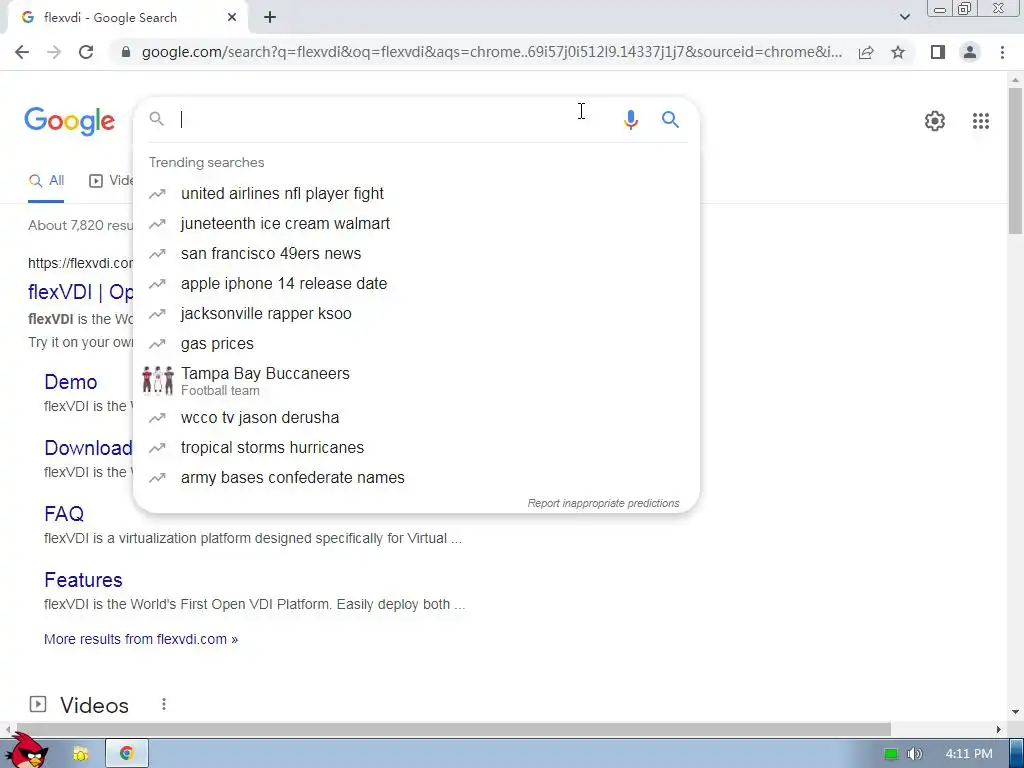Viewport: 1024px width, 768px height.
Task: Switch to the All results tab
Action: 46,181
